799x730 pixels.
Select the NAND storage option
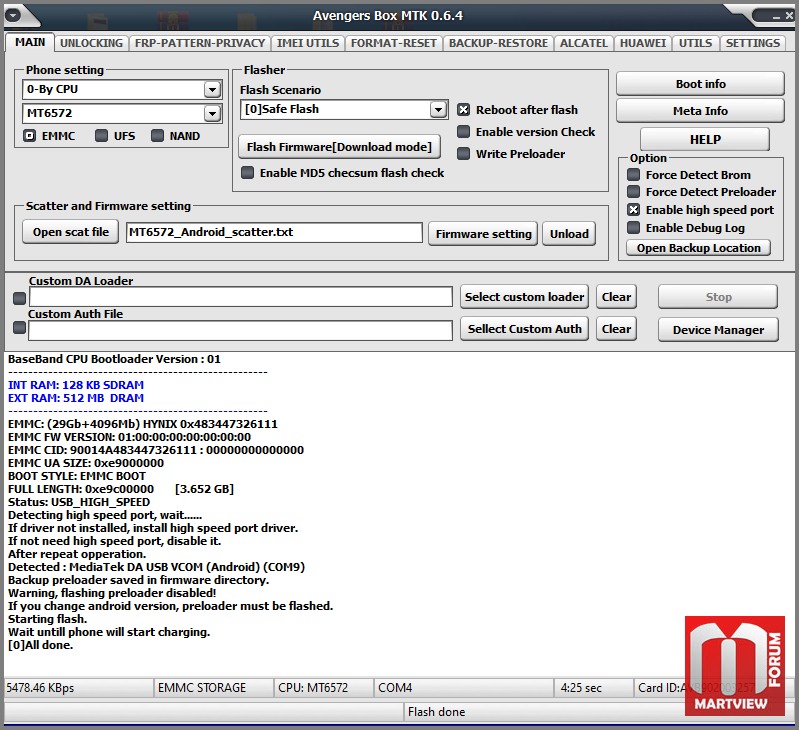tap(157, 136)
